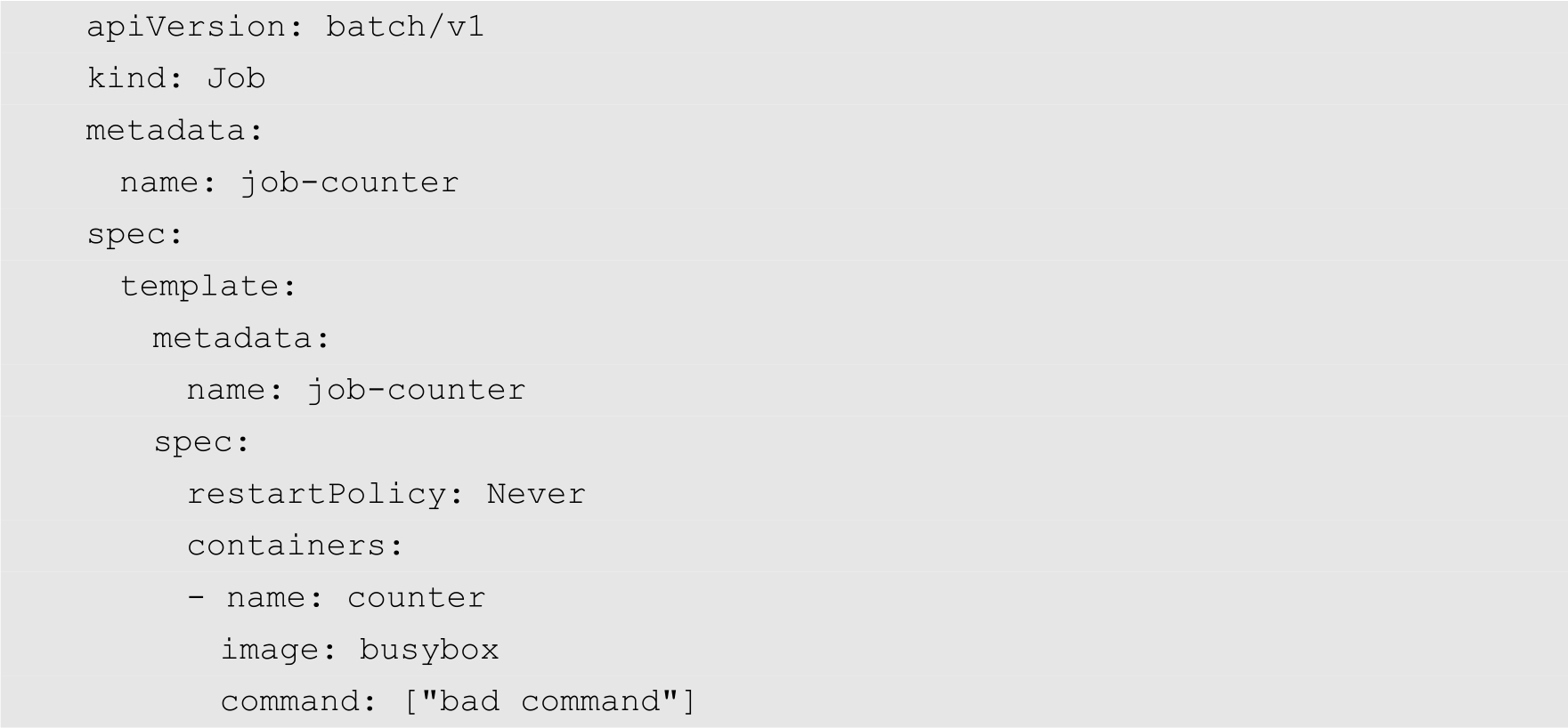Click the "busybox" image value
1568x728 pixels.
click(x=429, y=650)
